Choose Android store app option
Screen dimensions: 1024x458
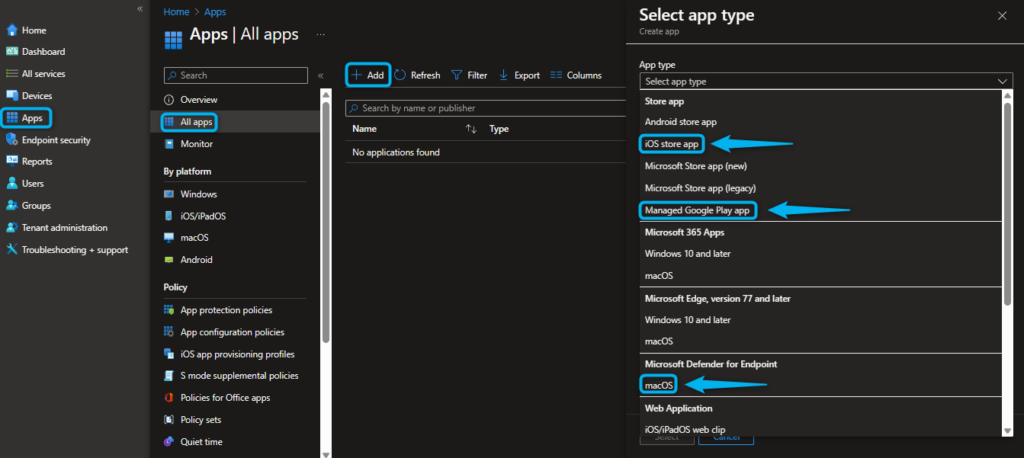pos(680,122)
